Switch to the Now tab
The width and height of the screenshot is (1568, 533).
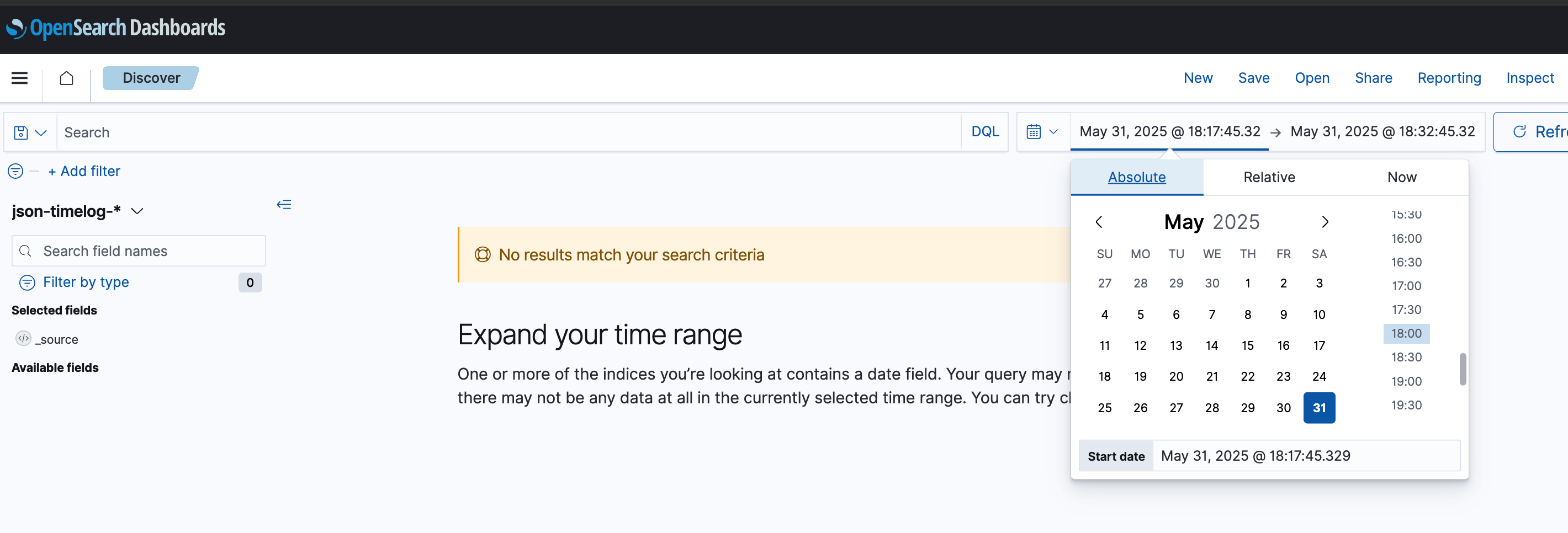point(1401,178)
